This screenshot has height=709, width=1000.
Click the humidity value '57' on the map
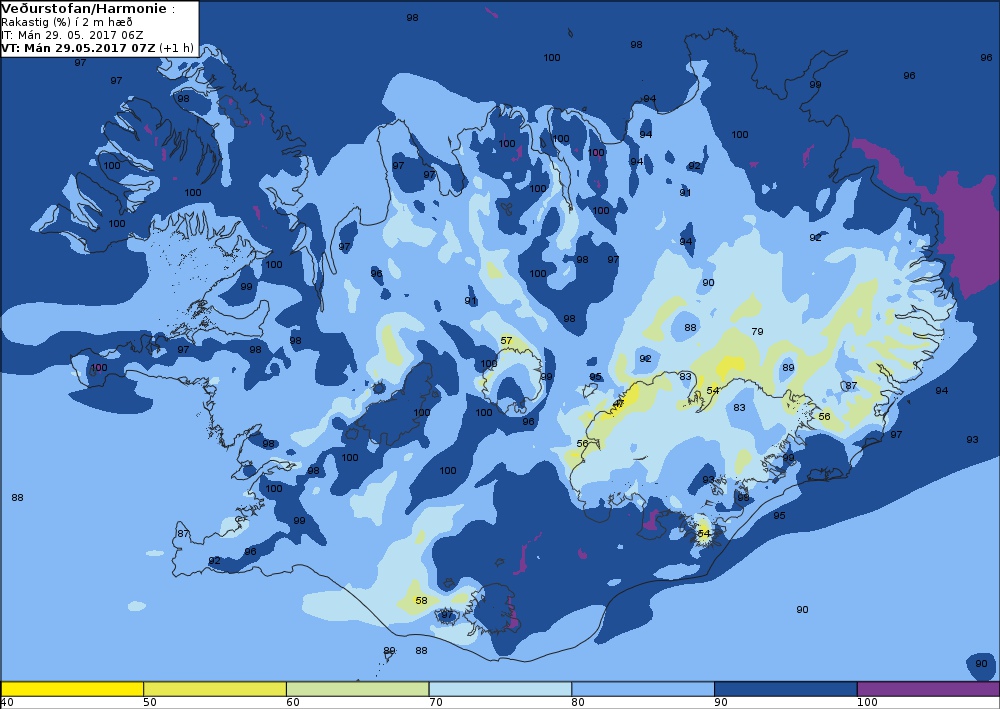click(x=506, y=340)
